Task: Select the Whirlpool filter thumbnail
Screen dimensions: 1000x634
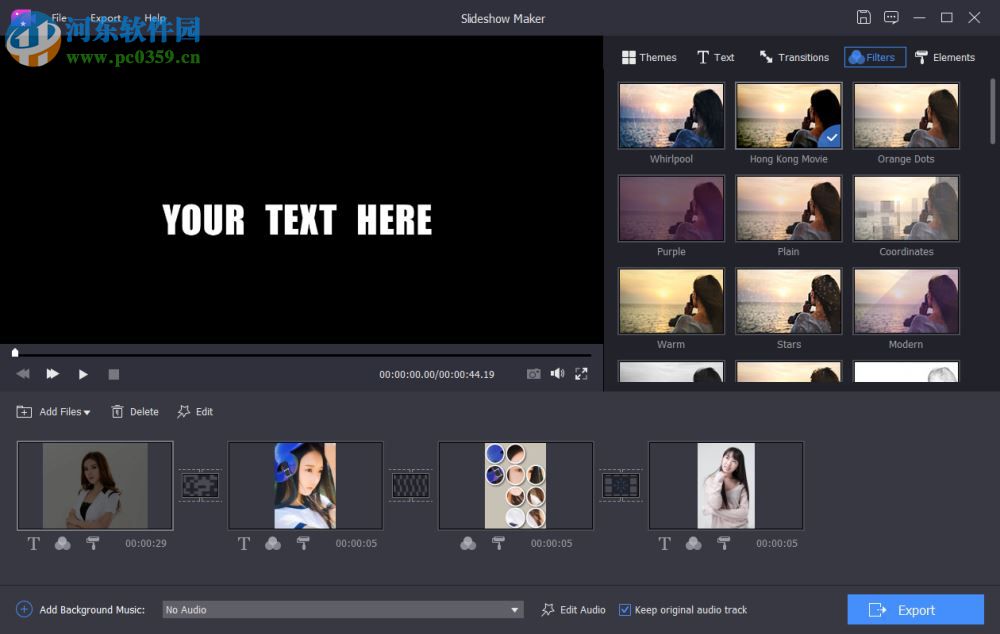Action: pyautogui.click(x=671, y=114)
